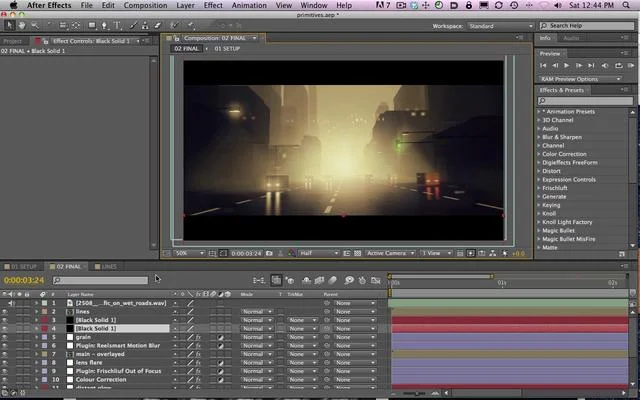Open resolution Half dropdown
The height and width of the screenshot is (400, 640).
tap(319, 253)
